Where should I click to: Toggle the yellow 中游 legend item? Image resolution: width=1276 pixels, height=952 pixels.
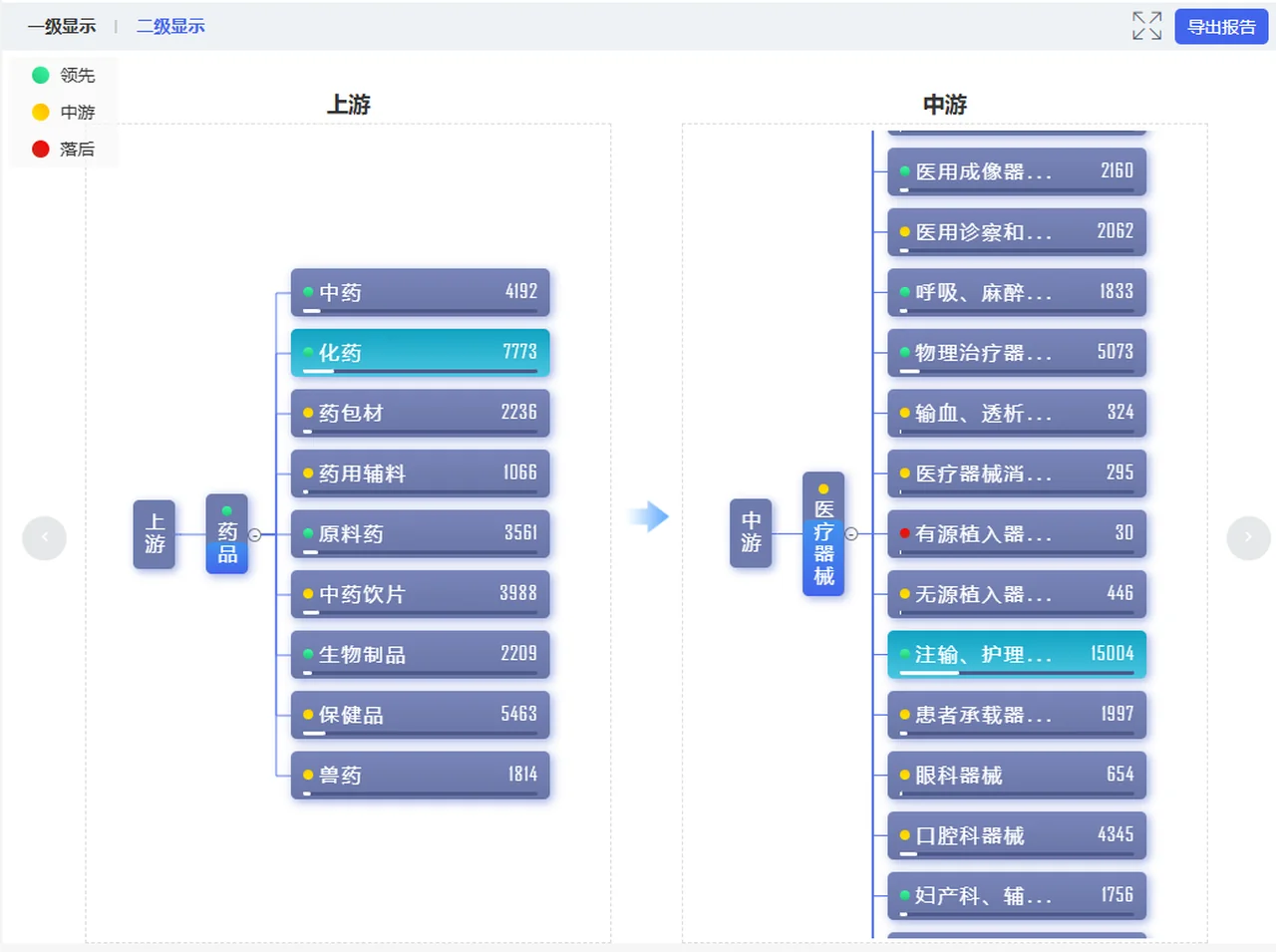63,112
